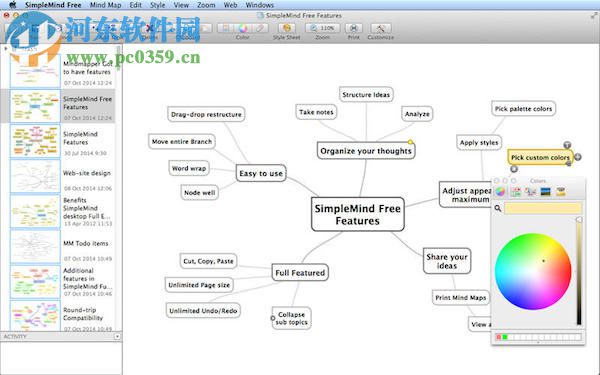Select the Word wrap node
The image size is (600, 375).
point(189,168)
